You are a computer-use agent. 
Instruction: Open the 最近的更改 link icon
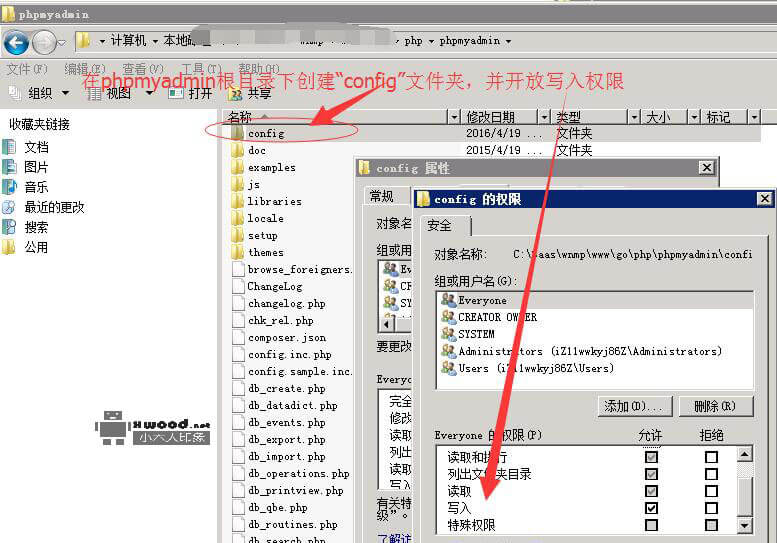point(9,207)
